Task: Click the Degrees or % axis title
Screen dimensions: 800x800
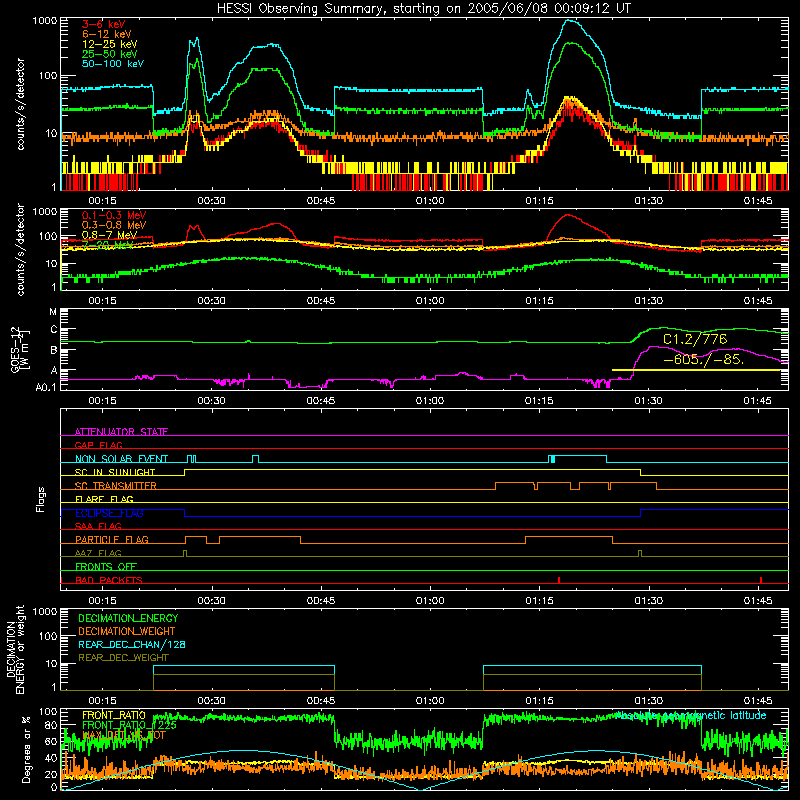Action: 26,749
